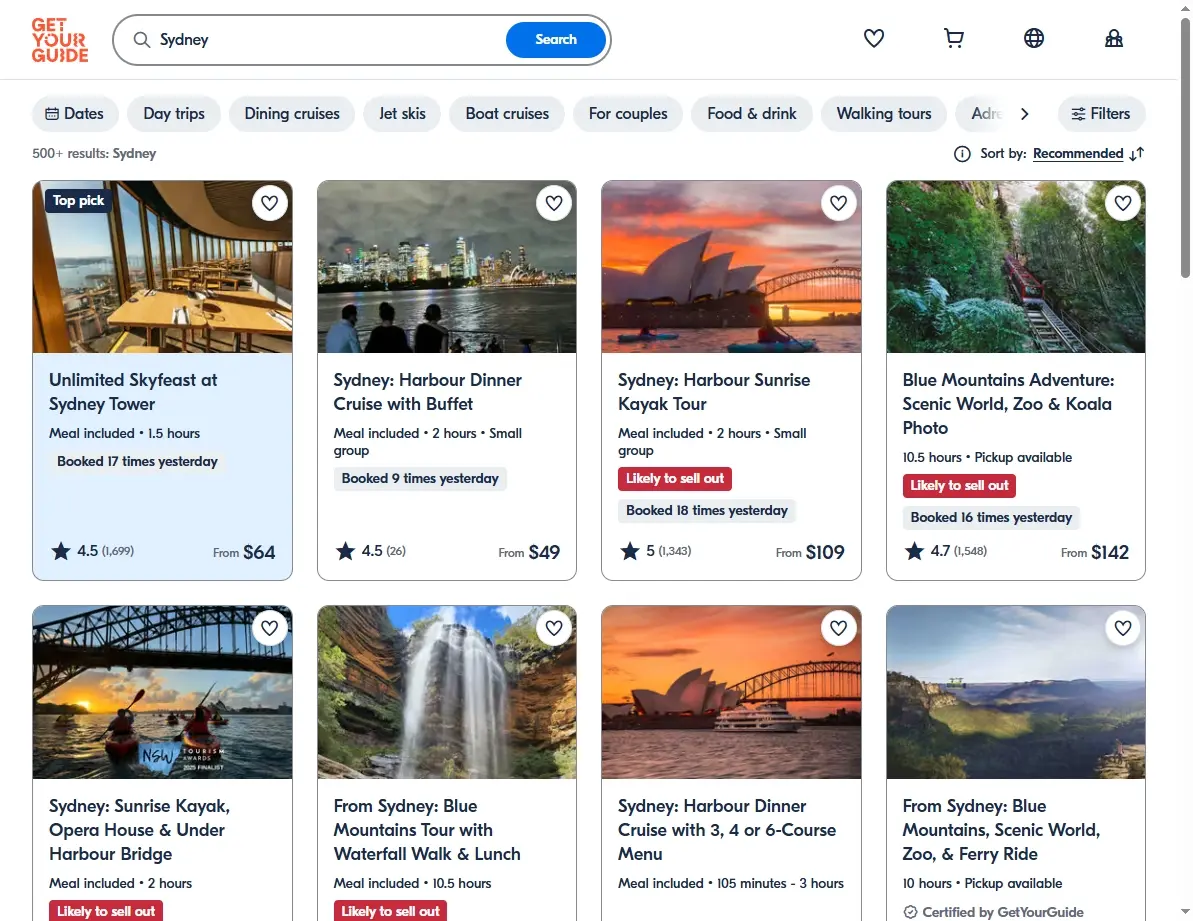
Task: Select the Jet skis filter chip
Action: click(402, 113)
